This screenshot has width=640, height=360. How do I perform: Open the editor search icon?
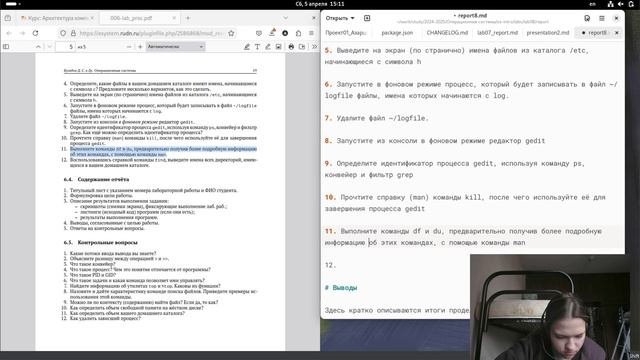tap(587, 18)
